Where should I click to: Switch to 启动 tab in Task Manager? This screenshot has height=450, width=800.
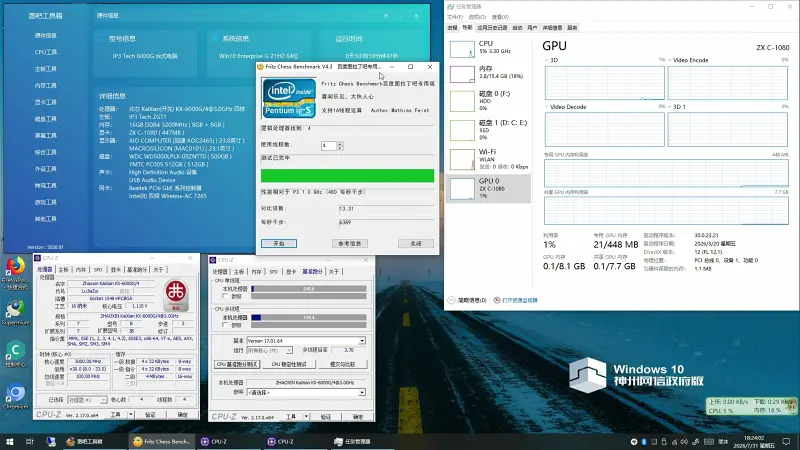click(517, 28)
